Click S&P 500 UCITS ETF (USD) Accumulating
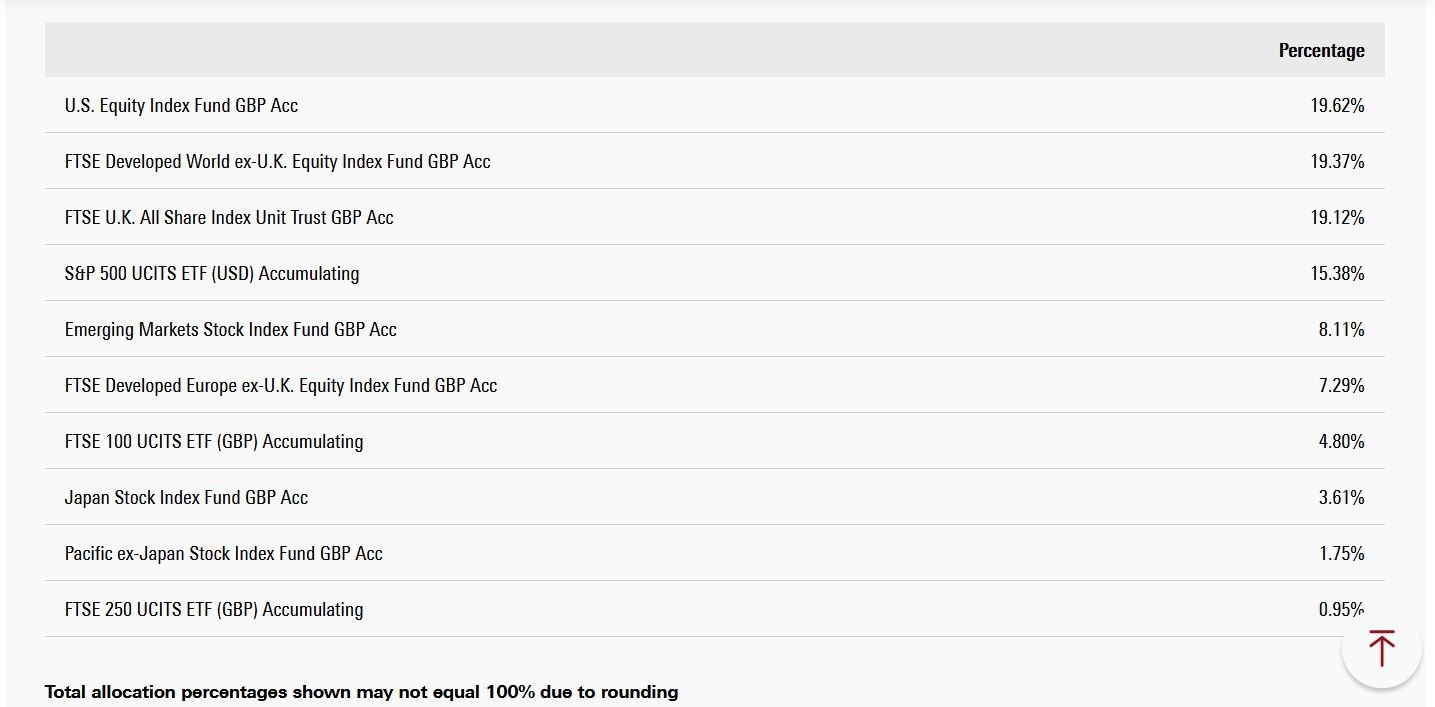 tap(212, 273)
